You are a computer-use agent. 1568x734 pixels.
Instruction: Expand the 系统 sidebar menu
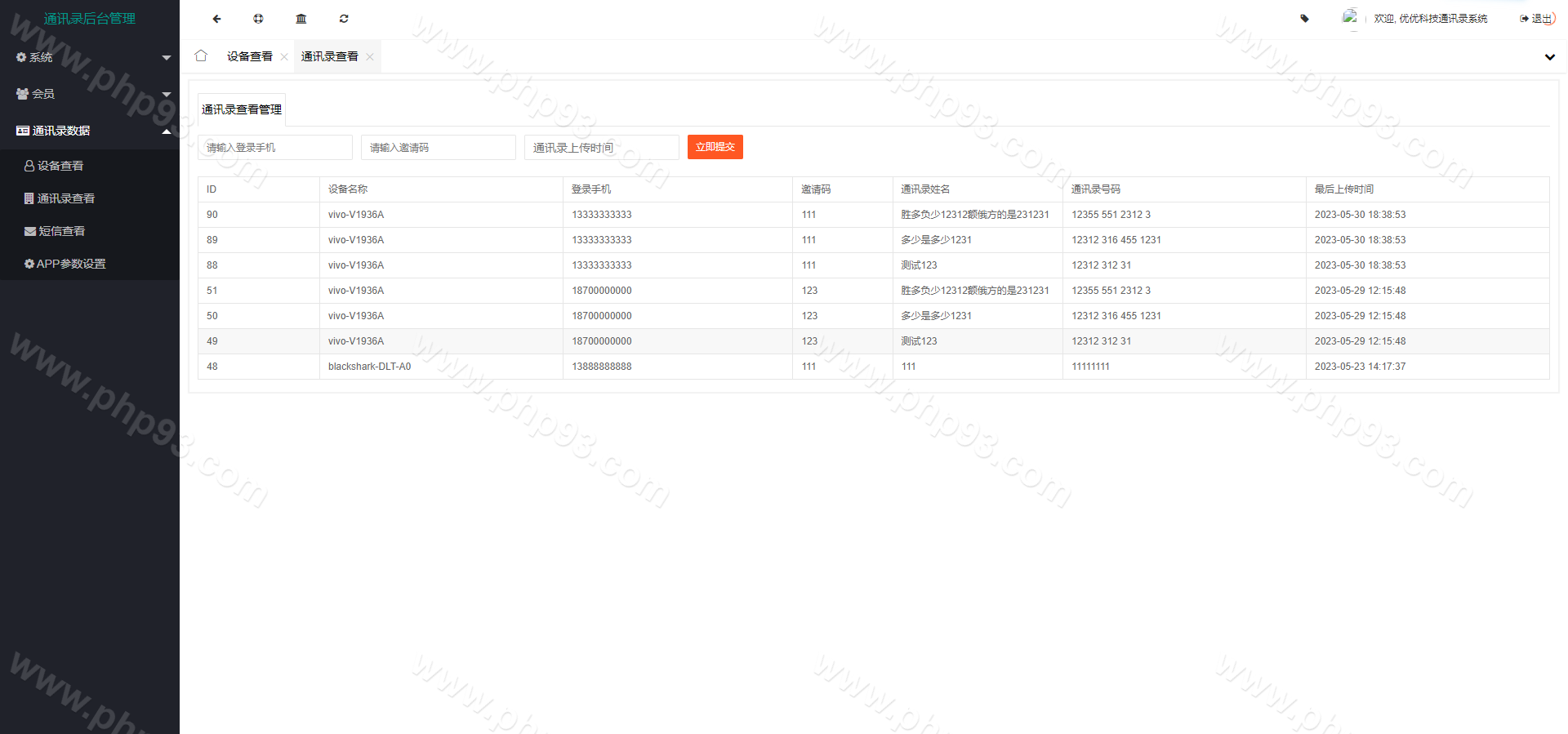click(x=90, y=57)
